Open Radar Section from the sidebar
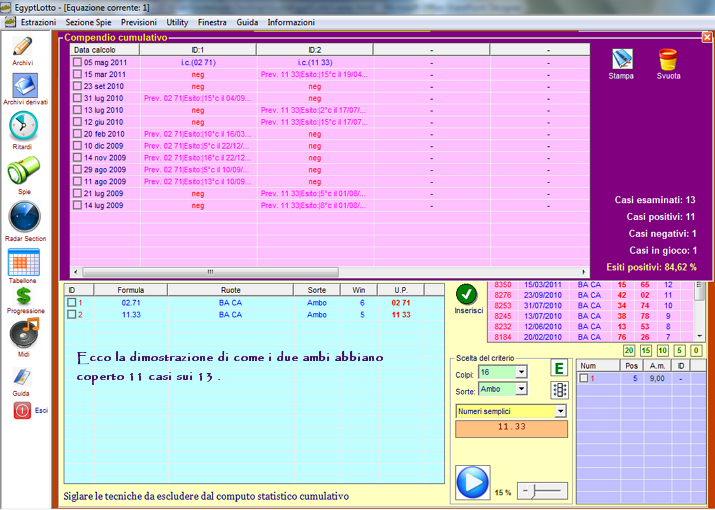Viewport: 715px width, 510px height. coord(23,218)
